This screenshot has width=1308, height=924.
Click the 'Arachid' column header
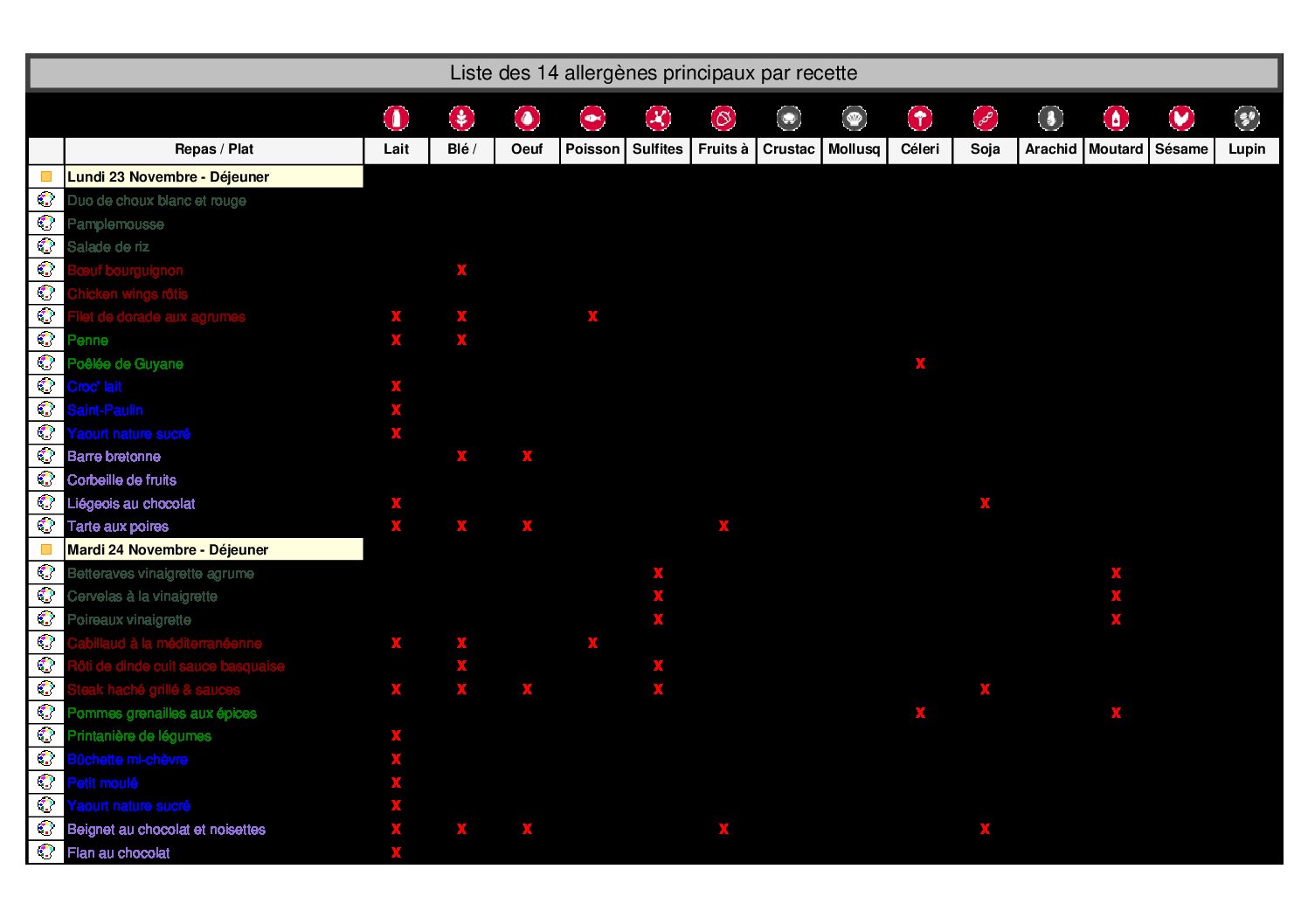(1050, 149)
